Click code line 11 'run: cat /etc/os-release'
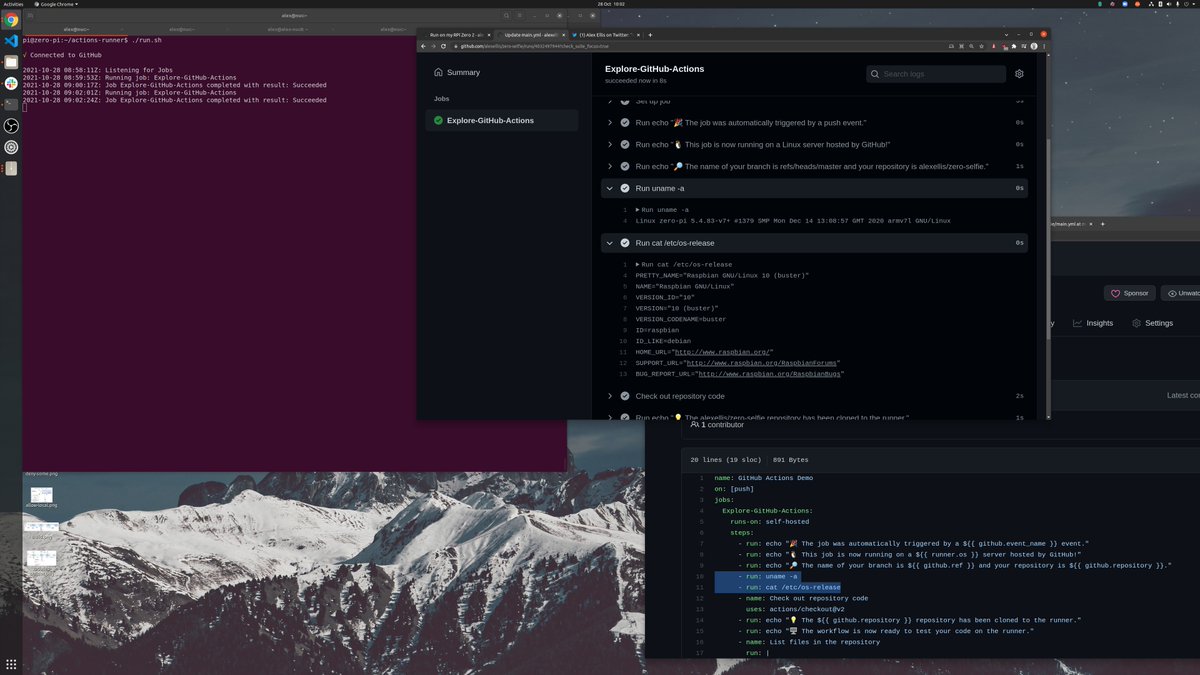Screen dimensions: 1200x675 pyautogui.click(x=789, y=587)
